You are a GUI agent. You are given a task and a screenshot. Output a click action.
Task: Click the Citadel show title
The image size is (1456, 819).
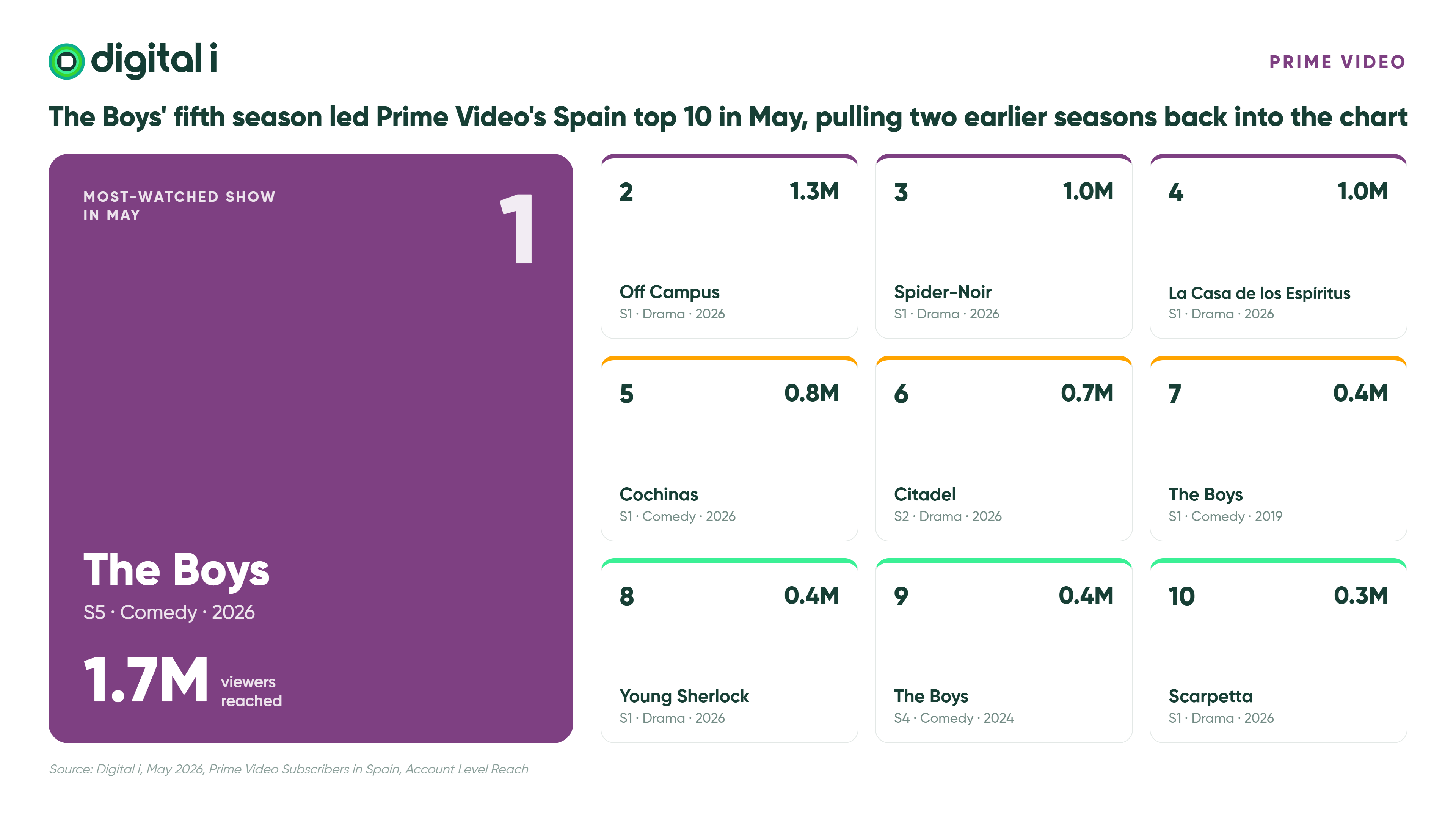925,494
